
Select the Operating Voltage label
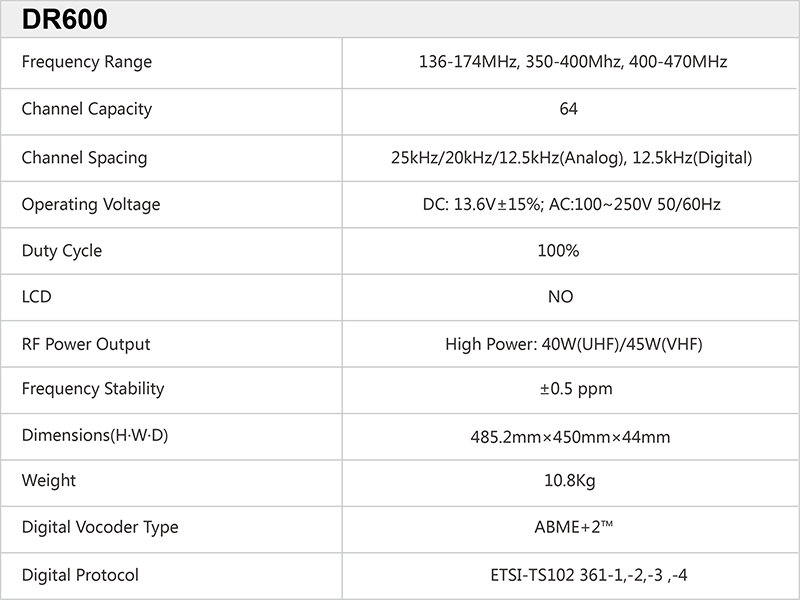91,204
